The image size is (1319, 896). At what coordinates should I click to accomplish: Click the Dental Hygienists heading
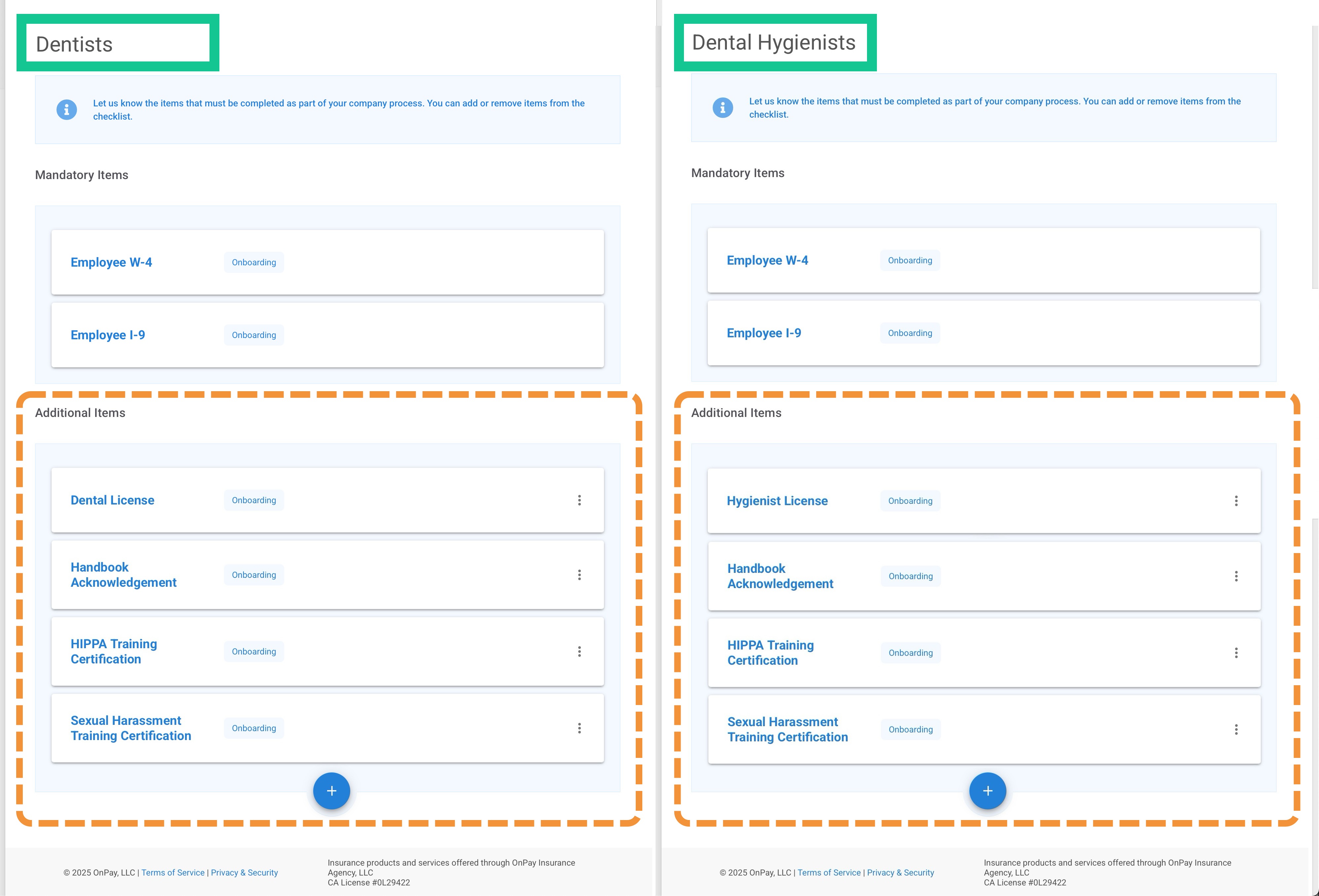point(773,43)
